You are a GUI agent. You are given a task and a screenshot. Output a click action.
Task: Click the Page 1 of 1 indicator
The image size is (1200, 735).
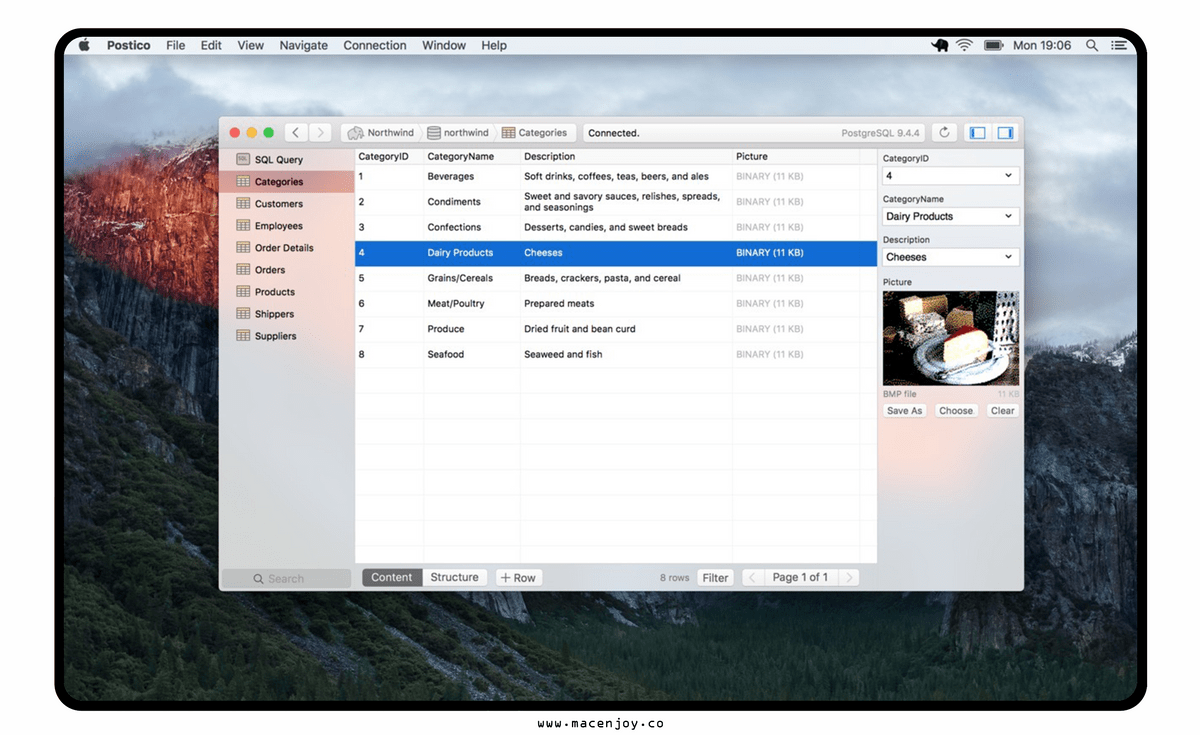[800, 577]
